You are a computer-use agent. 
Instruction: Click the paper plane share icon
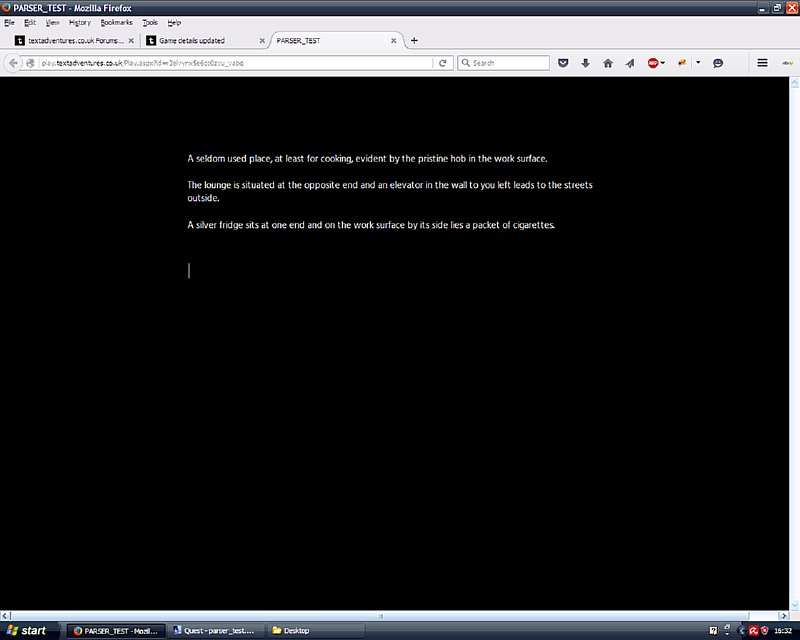(629, 63)
